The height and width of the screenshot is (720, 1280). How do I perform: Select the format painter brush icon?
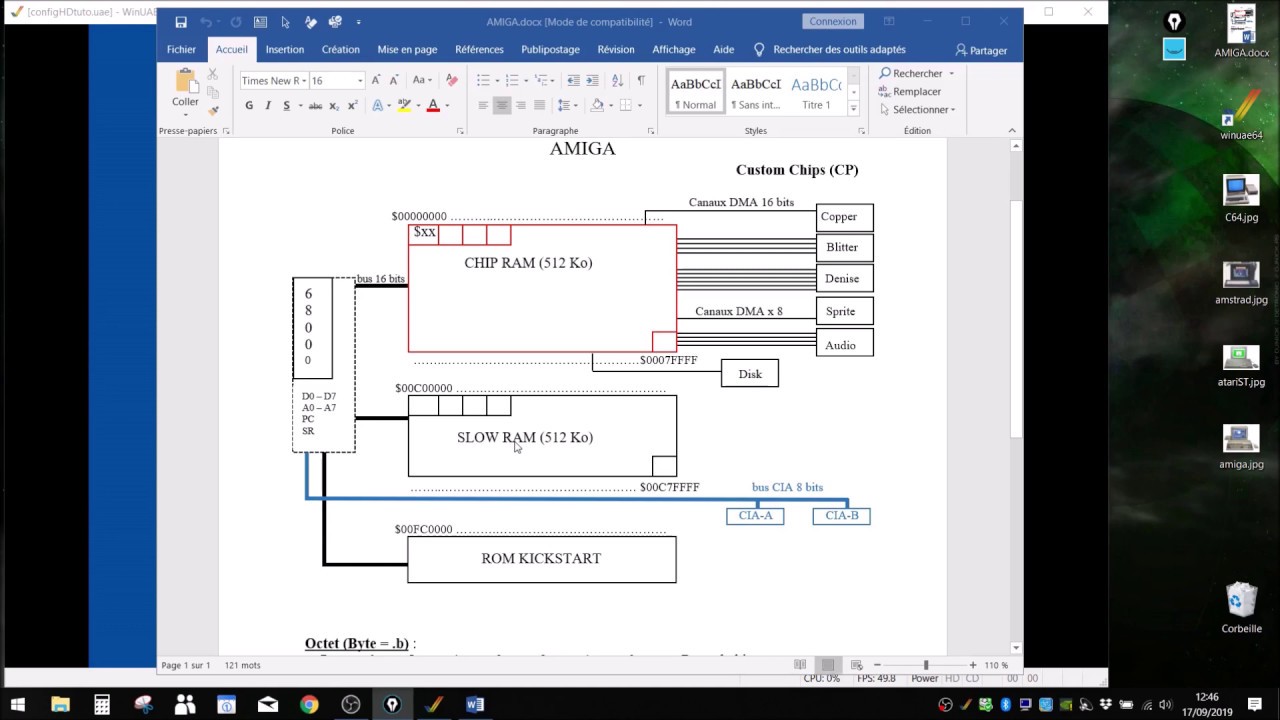[x=212, y=110]
